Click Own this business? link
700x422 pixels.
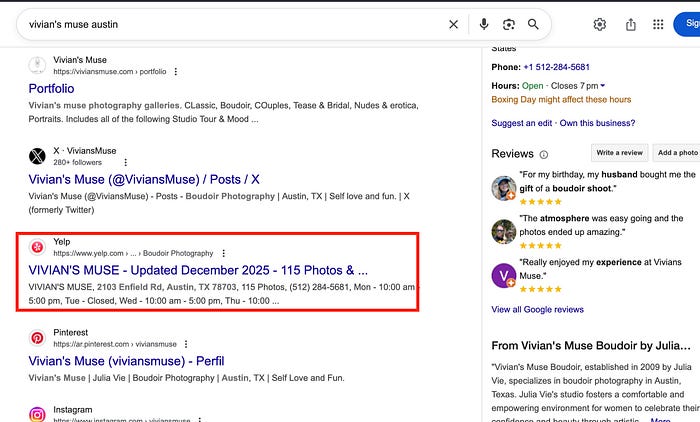[x=597, y=123]
